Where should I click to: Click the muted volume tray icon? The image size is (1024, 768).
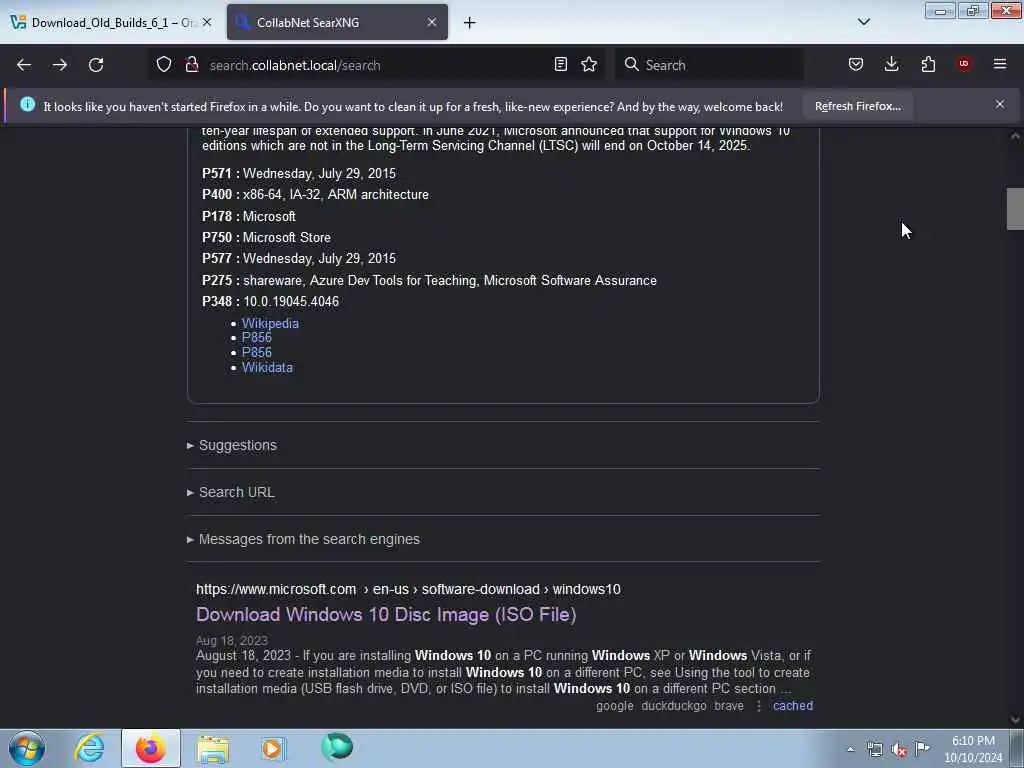coord(899,750)
